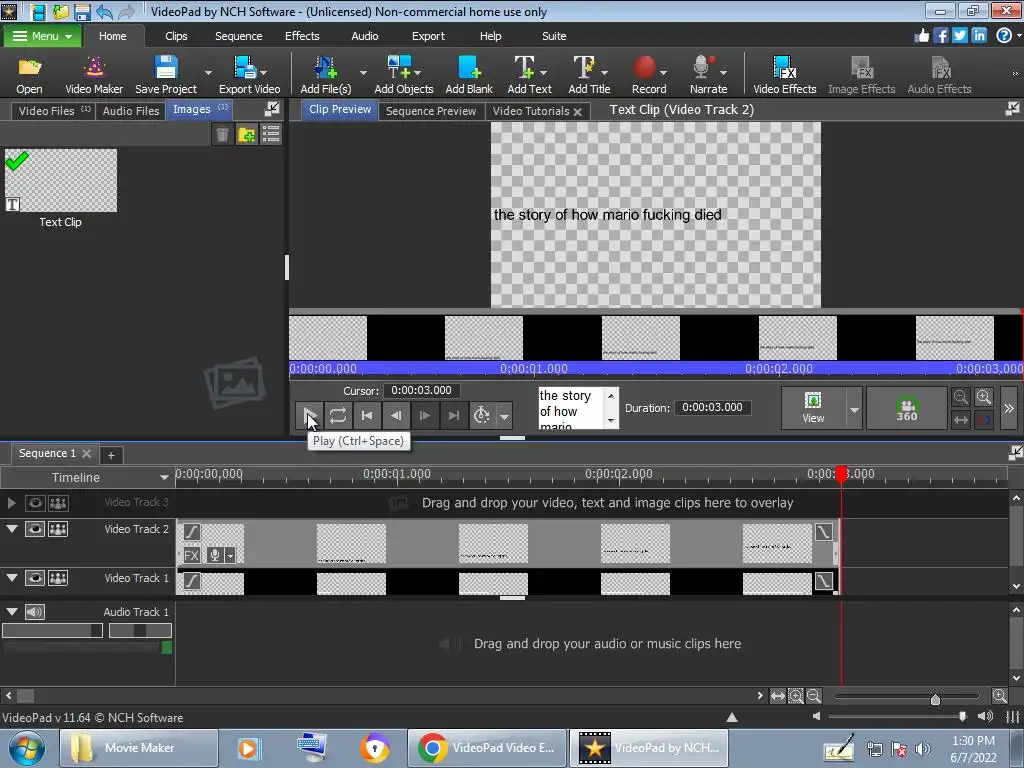Open the Clips ribbon tab
1024x768 pixels.
coord(176,36)
